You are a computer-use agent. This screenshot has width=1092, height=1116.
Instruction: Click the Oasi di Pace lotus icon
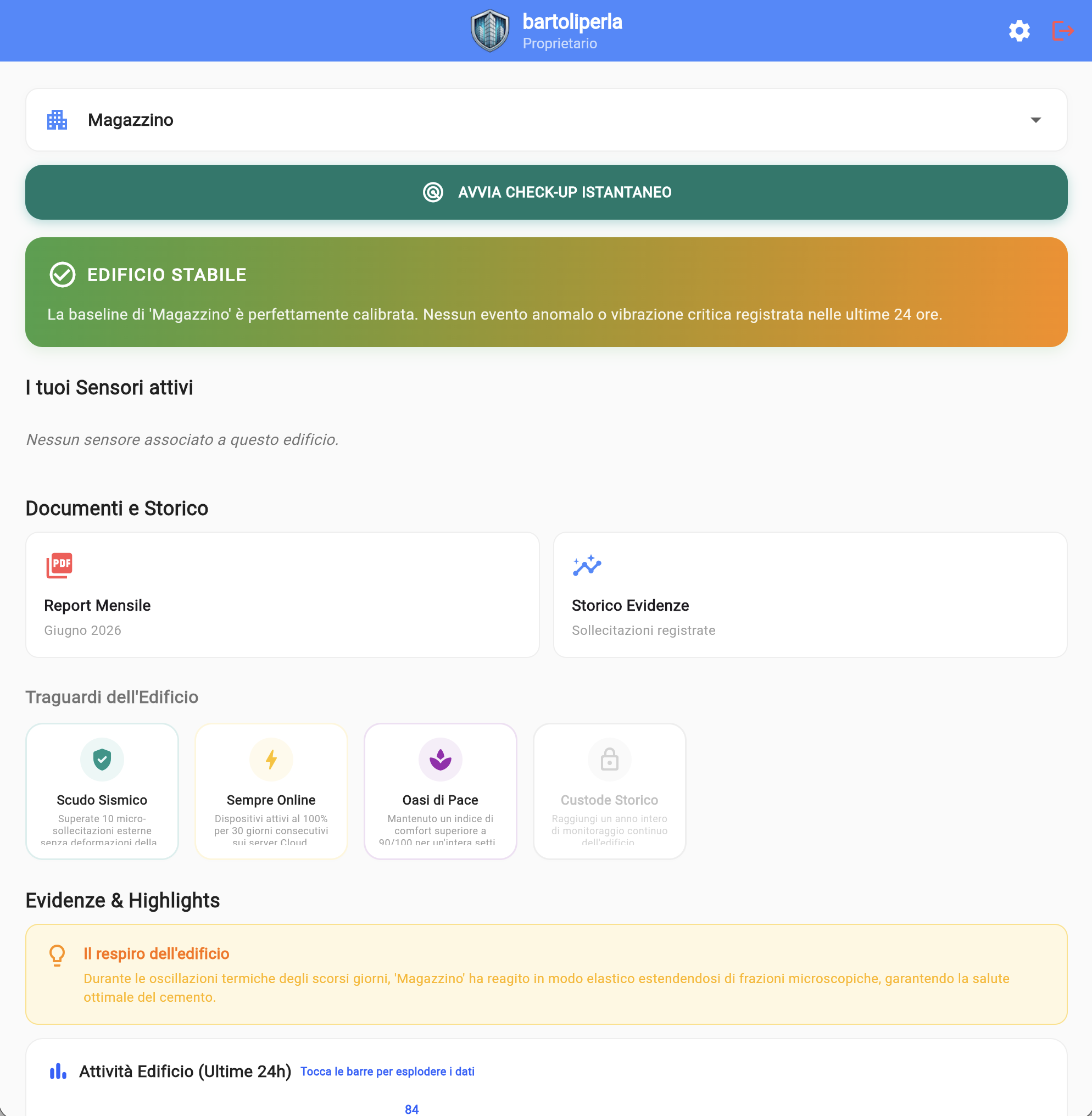[441, 760]
